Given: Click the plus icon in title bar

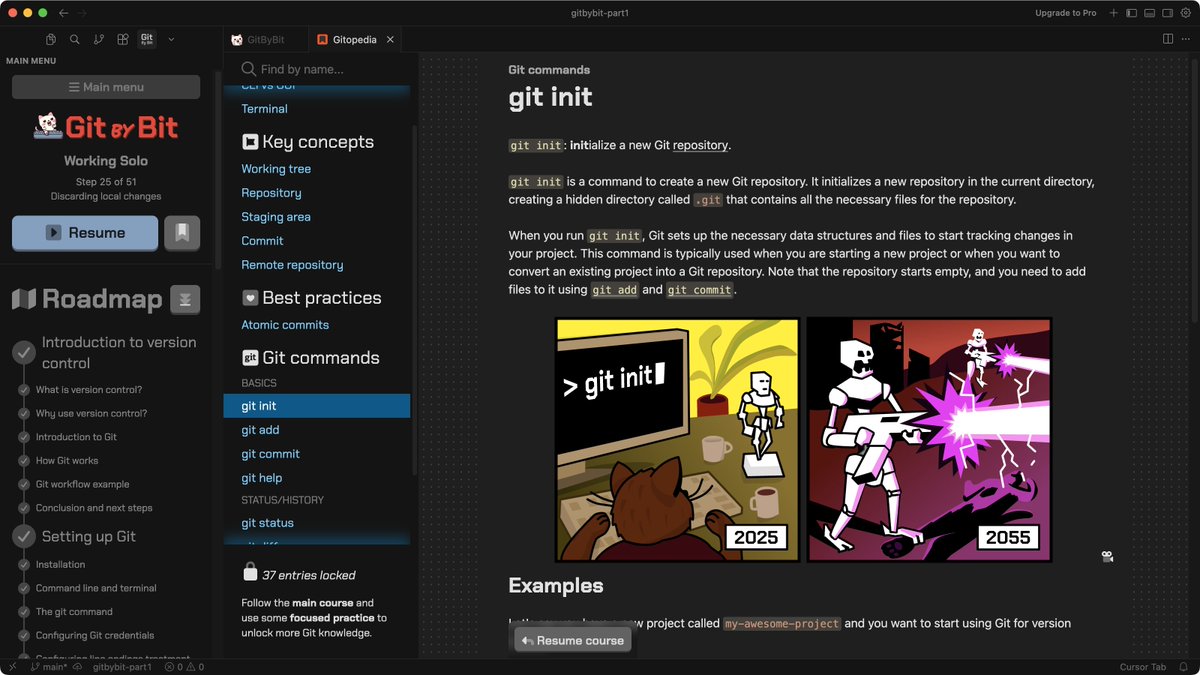Looking at the screenshot, I should pos(1114,13).
